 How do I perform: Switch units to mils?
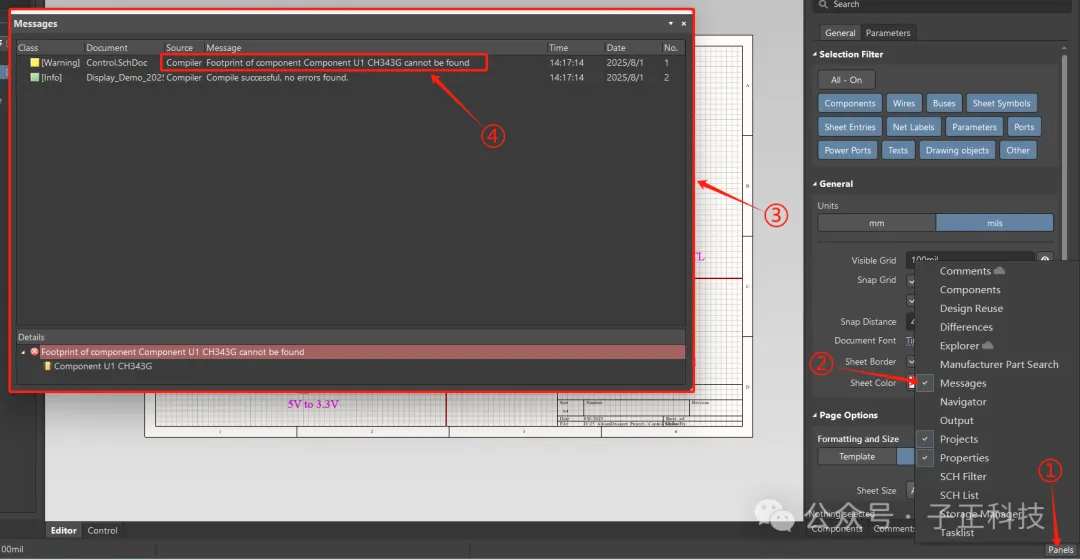pyautogui.click(x=995, y=223)
